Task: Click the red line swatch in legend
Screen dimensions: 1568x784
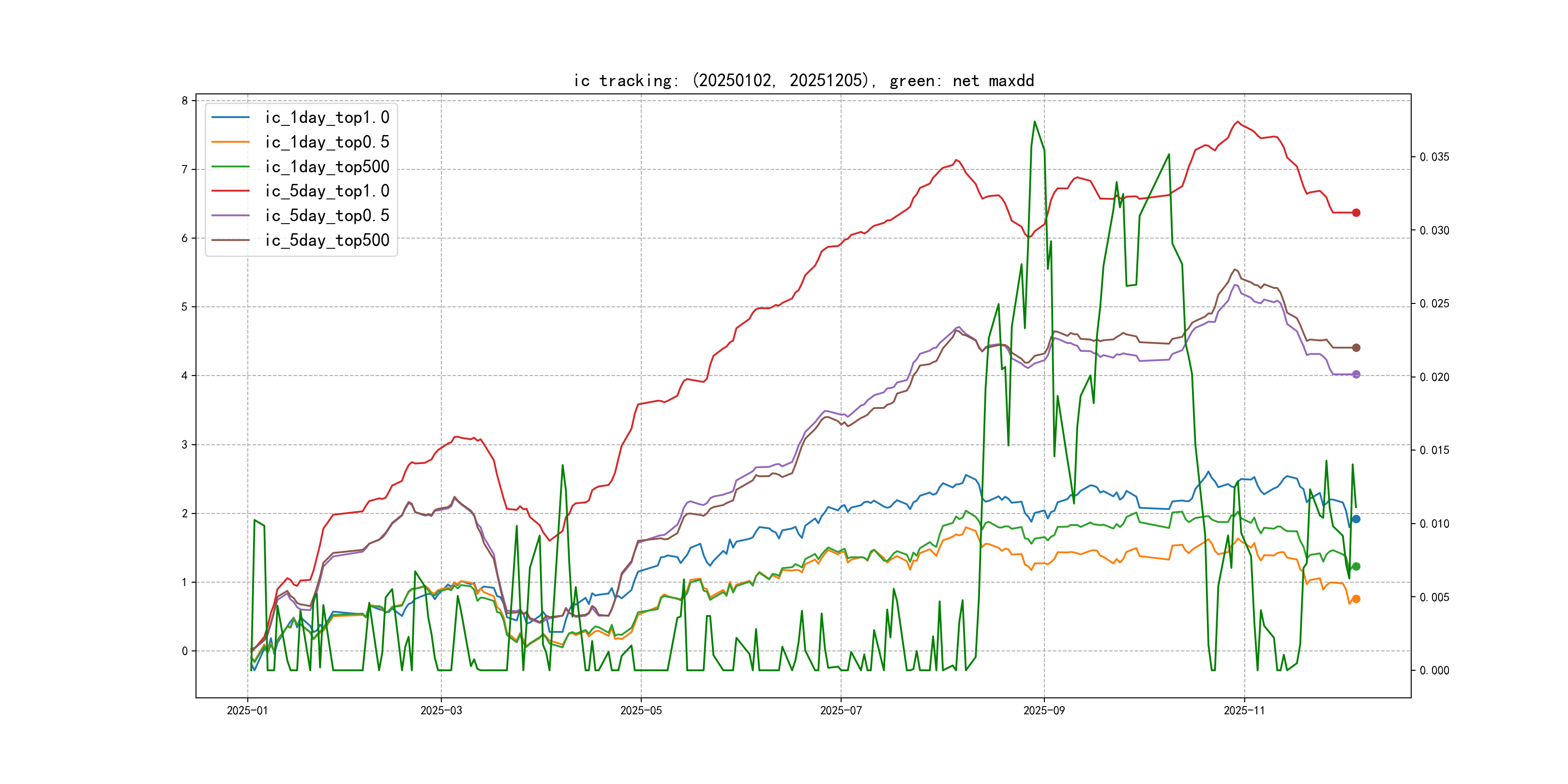Action: (231, 191)
